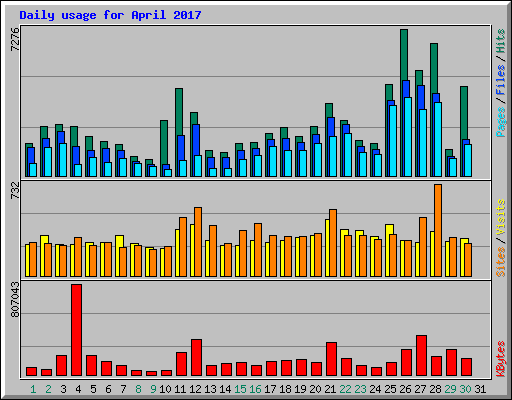Image resolution: width=512 pixels, height=400 pixels.
Task: Click the green Hits bar for day 10
Action: pos(164,142)
